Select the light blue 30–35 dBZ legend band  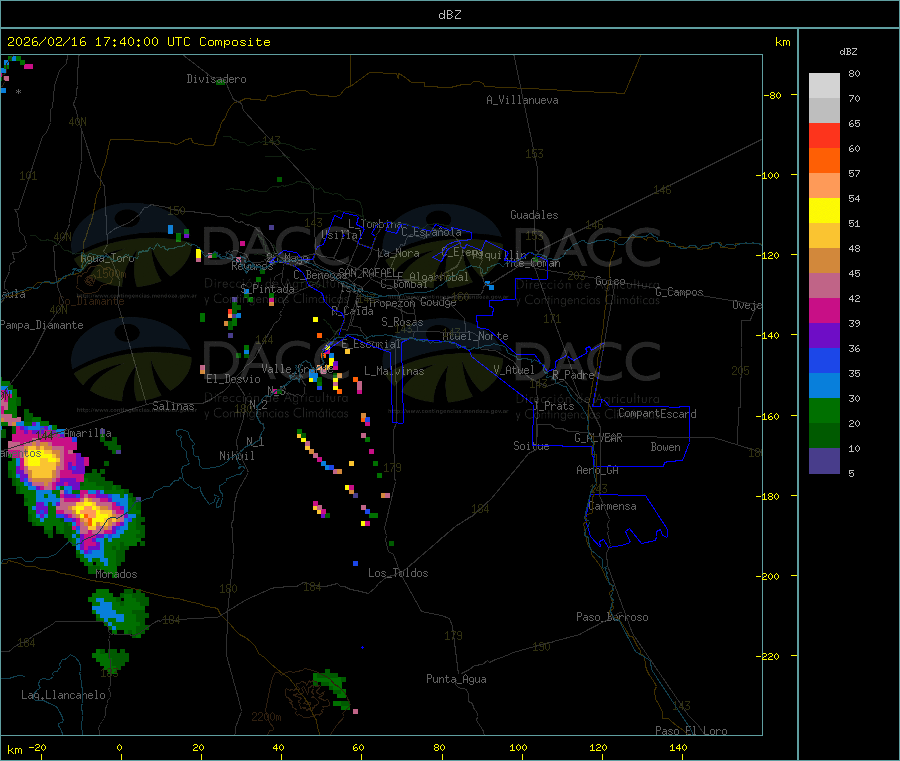point(824,386)
